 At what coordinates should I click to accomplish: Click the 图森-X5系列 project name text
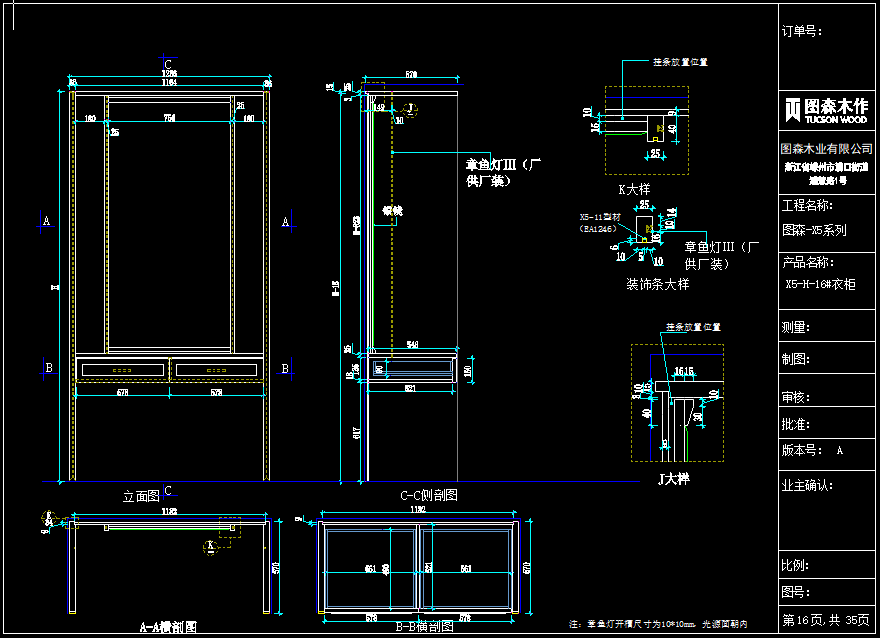(x=813, y=229)
